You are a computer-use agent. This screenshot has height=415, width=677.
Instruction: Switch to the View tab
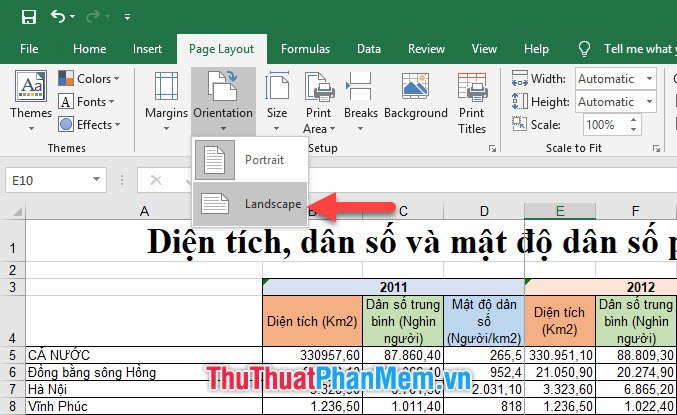[484, 49]
